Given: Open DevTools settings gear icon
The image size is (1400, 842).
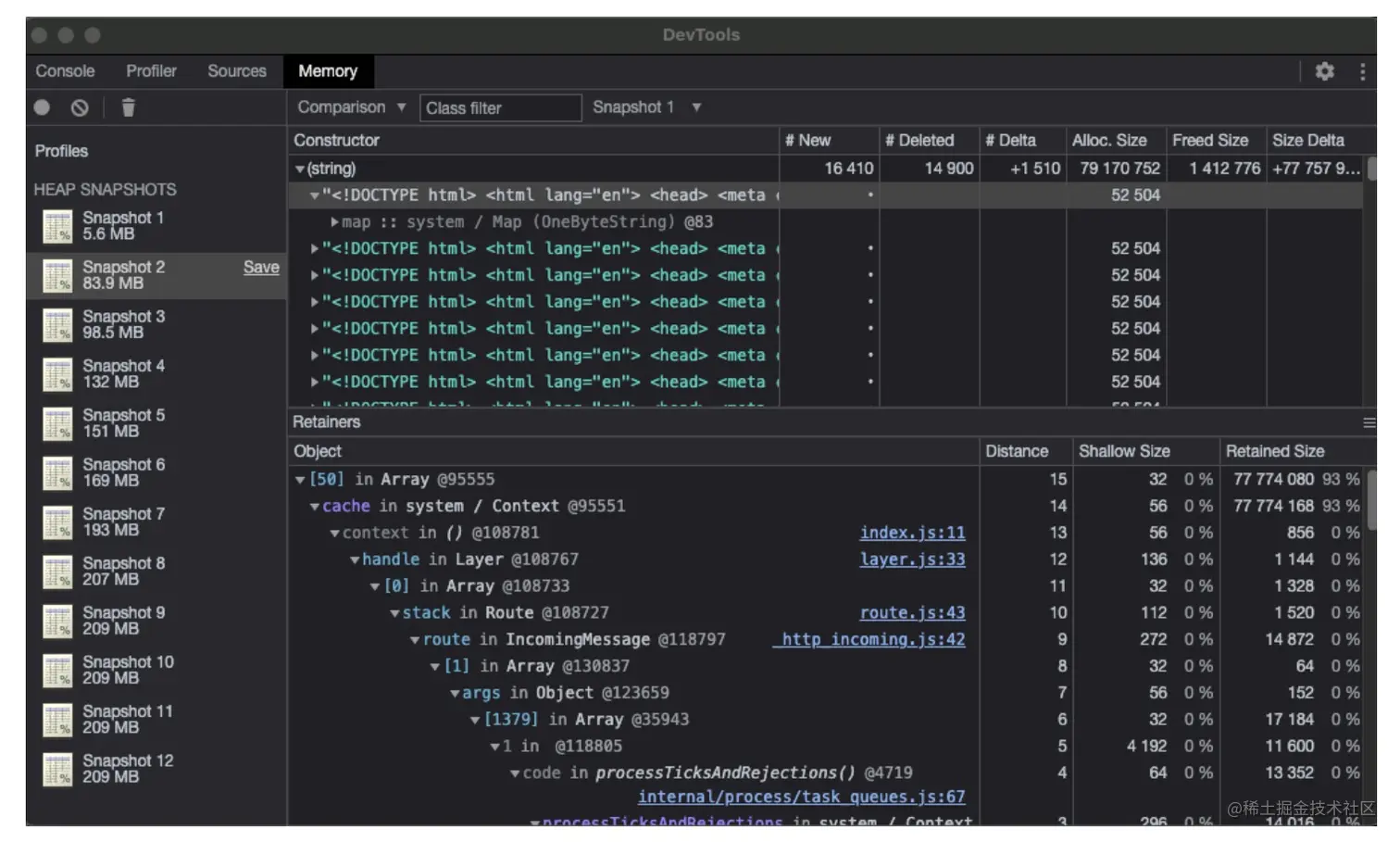Looking at the screenshot, I should coord(1324,71).
